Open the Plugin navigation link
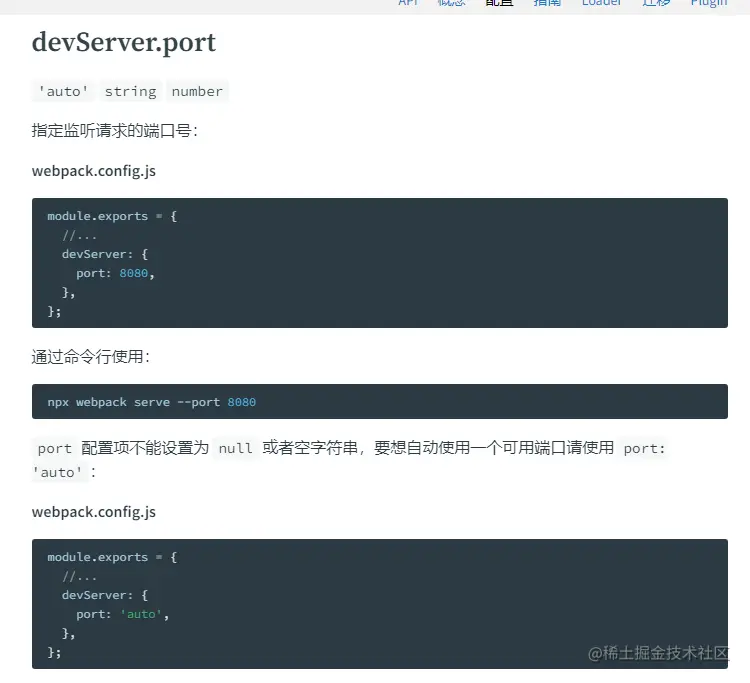 click(x=709, y=4)
